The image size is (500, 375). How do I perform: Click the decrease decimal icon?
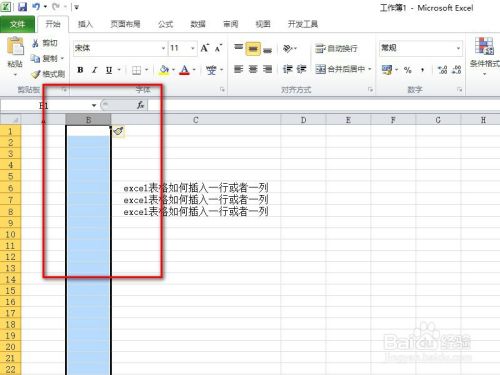coord(457,70)
